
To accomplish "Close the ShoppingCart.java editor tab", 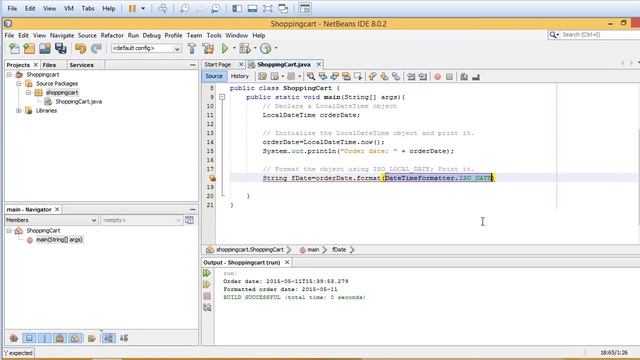I will 319,64.
